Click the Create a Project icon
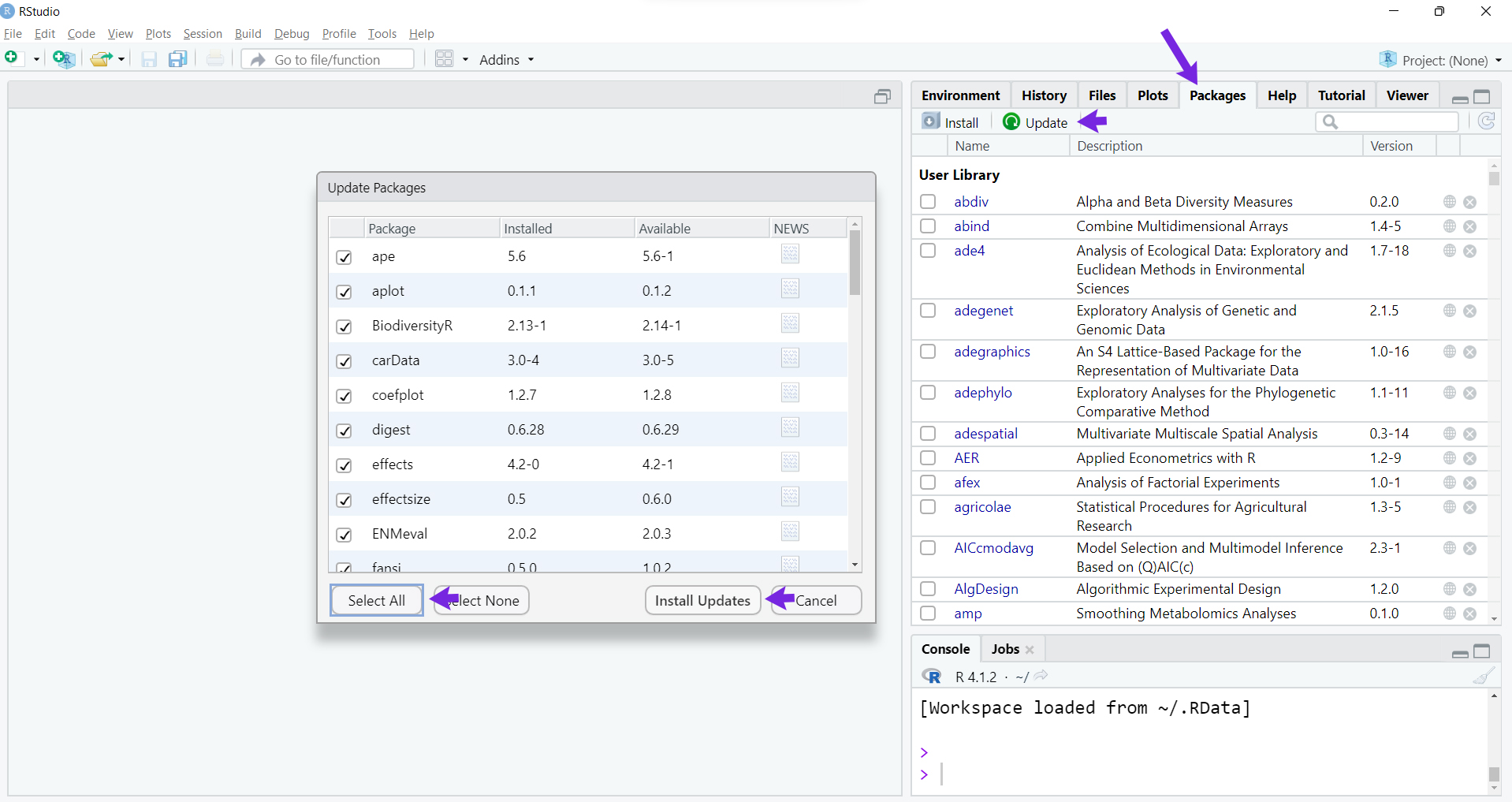The width and height of the screenshot is (1512, 802). pyautogui.click(x=63, y=59)
